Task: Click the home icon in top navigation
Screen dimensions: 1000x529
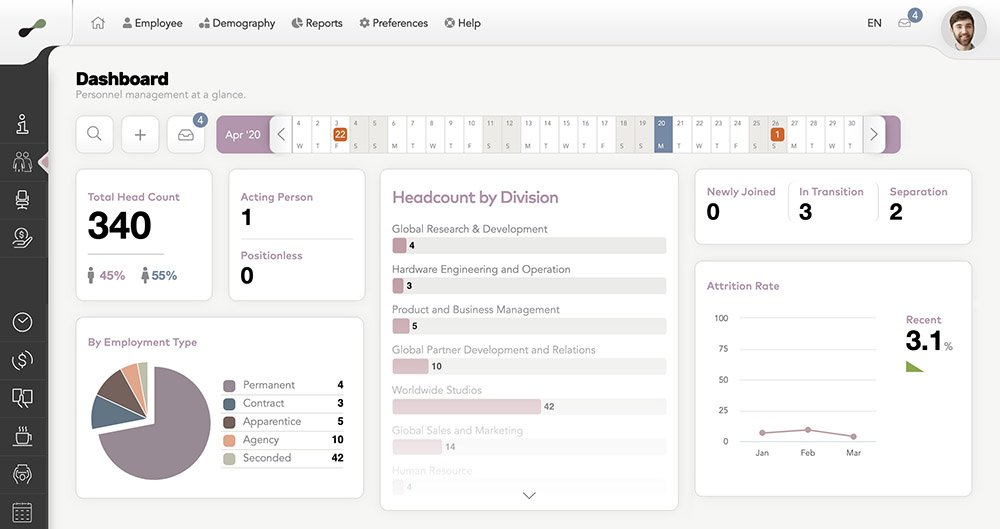Action: click(98, 23)
